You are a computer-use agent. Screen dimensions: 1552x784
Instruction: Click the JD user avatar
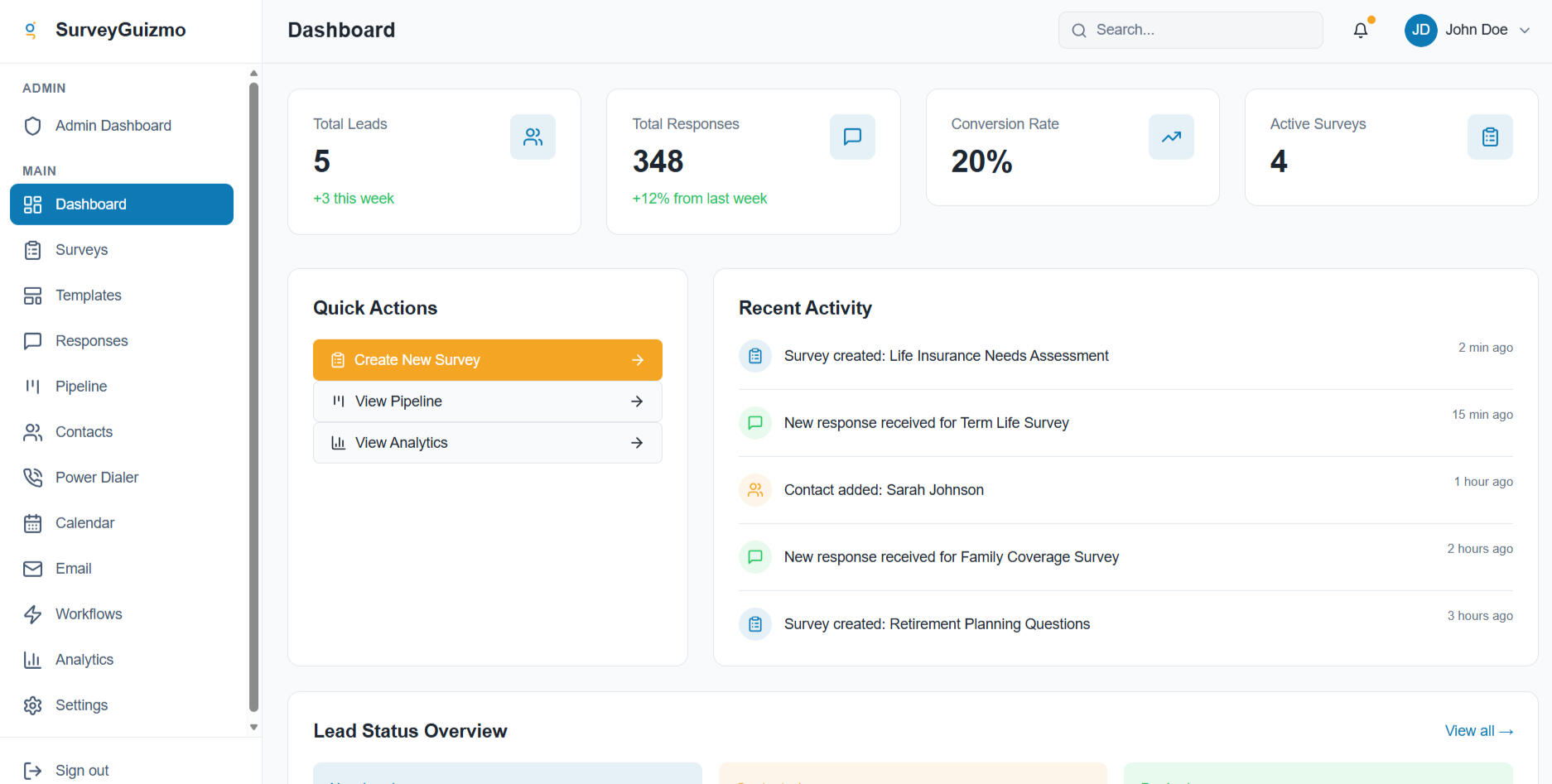(x=1420, y=31)
